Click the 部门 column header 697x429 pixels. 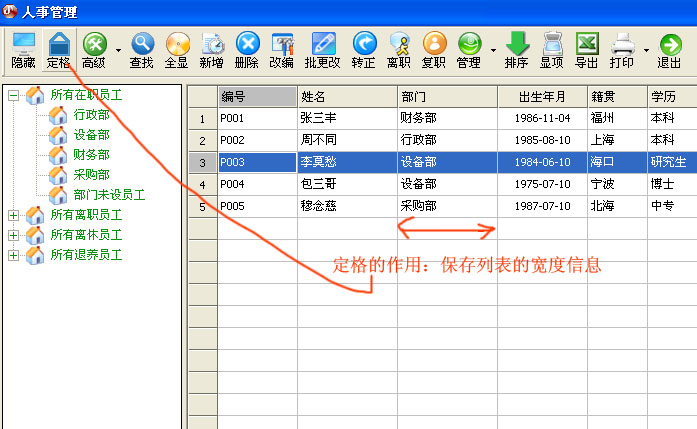447,96
